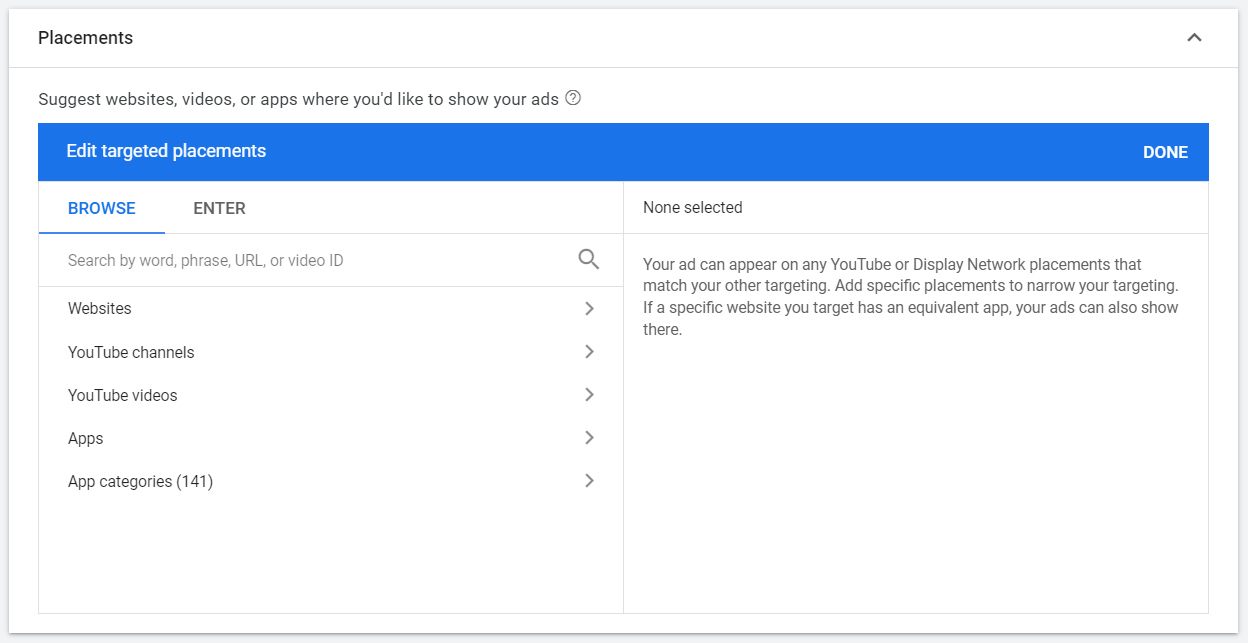
Task: Click the DONE button
Action: 1165,151
